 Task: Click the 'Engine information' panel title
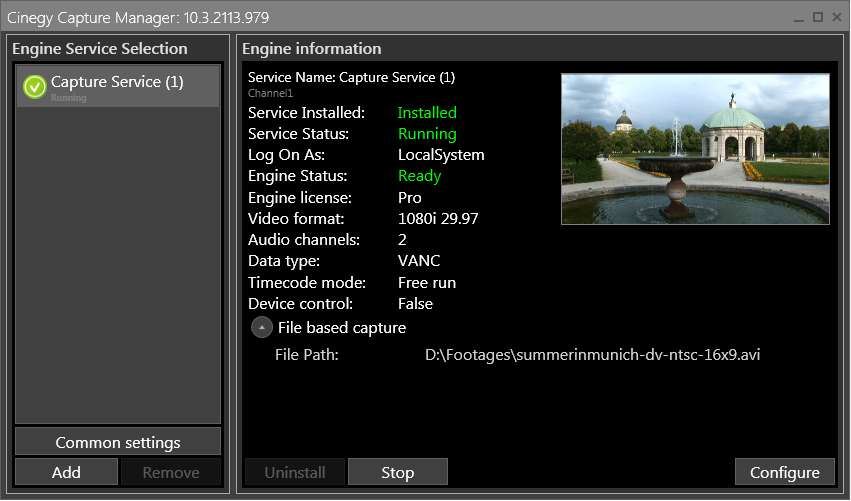[312, 49]
